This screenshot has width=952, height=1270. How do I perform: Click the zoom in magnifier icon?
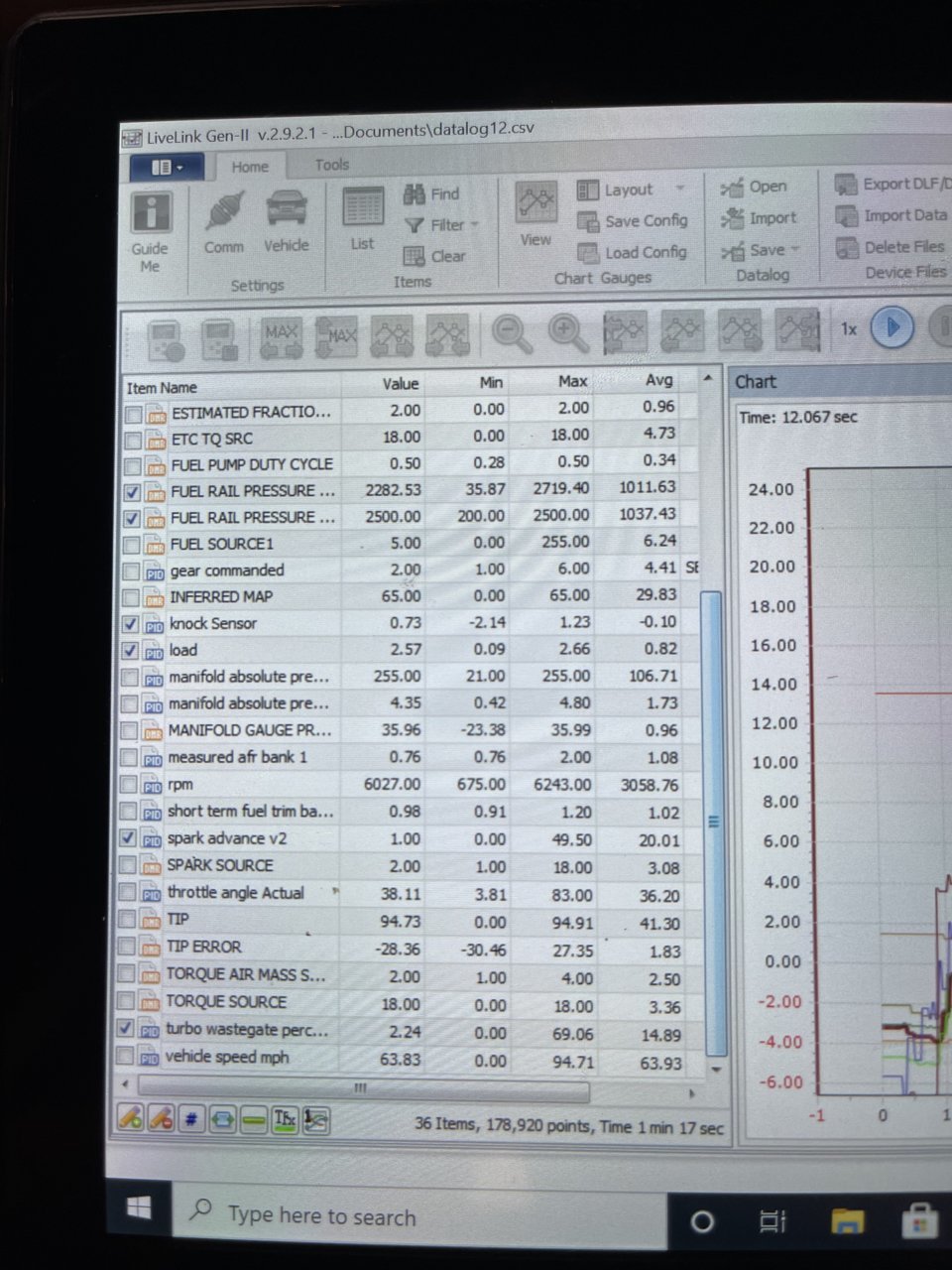[568, 332]
